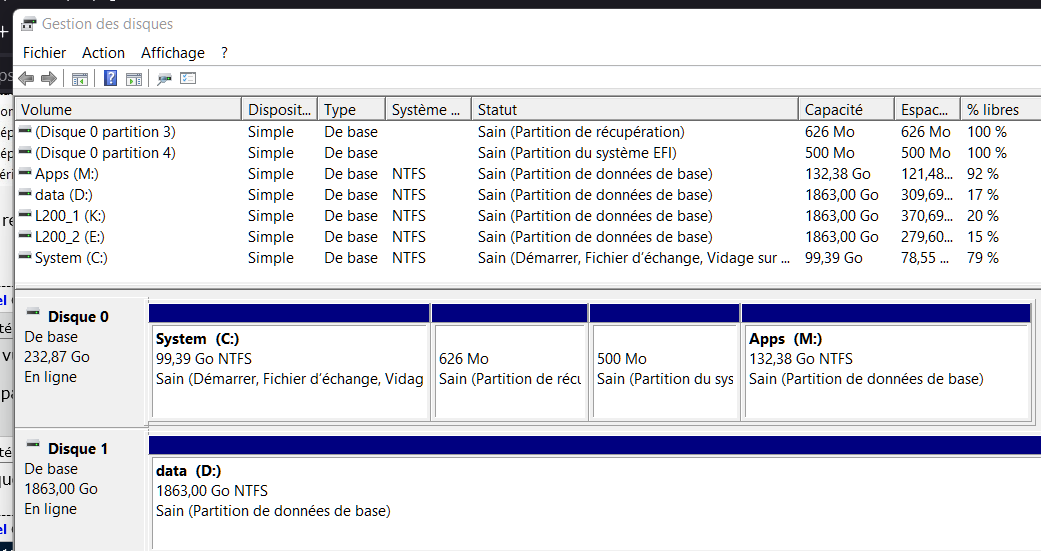This screenshot has height=551, width=1041.
Task: Toggle the action pane toolbar icon
Action: click(133, 78)
